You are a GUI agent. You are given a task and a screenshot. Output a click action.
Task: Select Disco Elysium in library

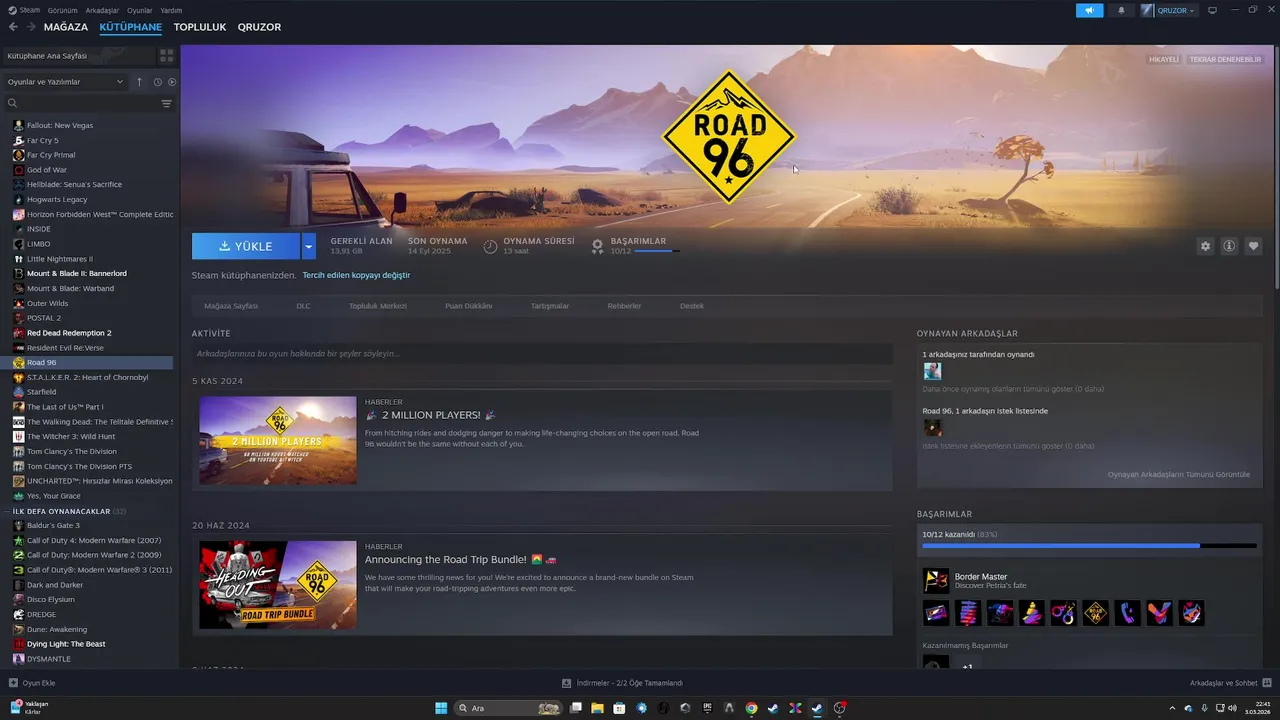tap(51, 599)
